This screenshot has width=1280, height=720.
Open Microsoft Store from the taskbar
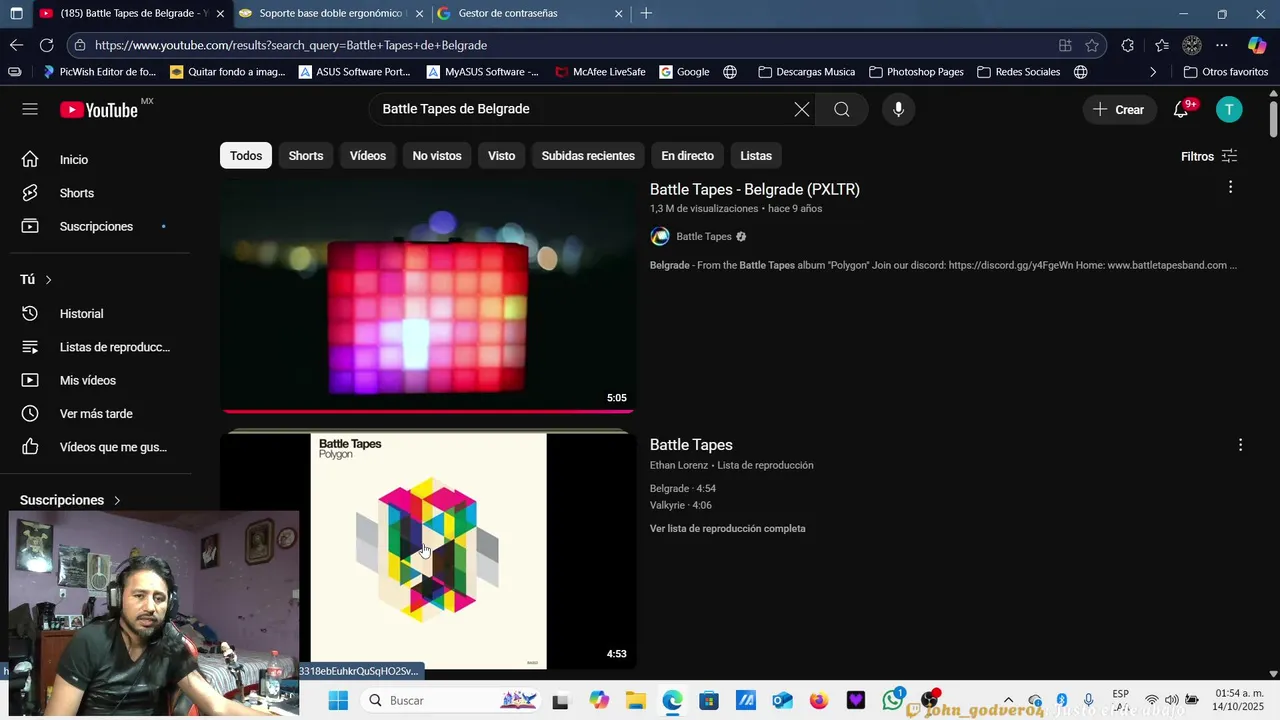[x=709, y=700]
